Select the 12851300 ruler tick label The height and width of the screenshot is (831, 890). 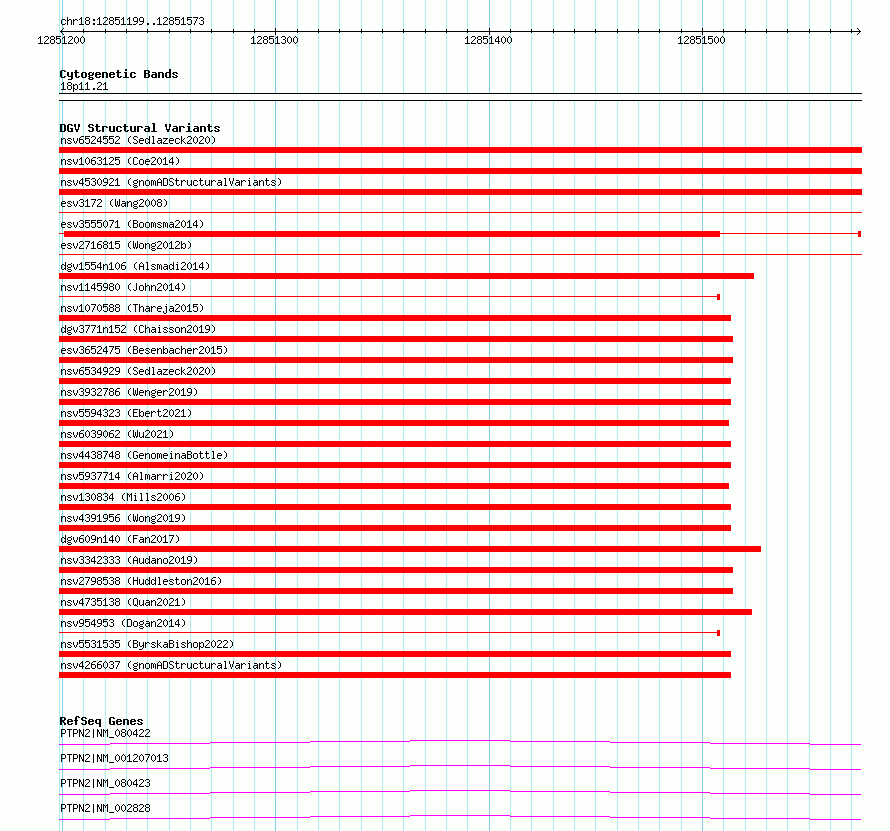coord(274,40)
